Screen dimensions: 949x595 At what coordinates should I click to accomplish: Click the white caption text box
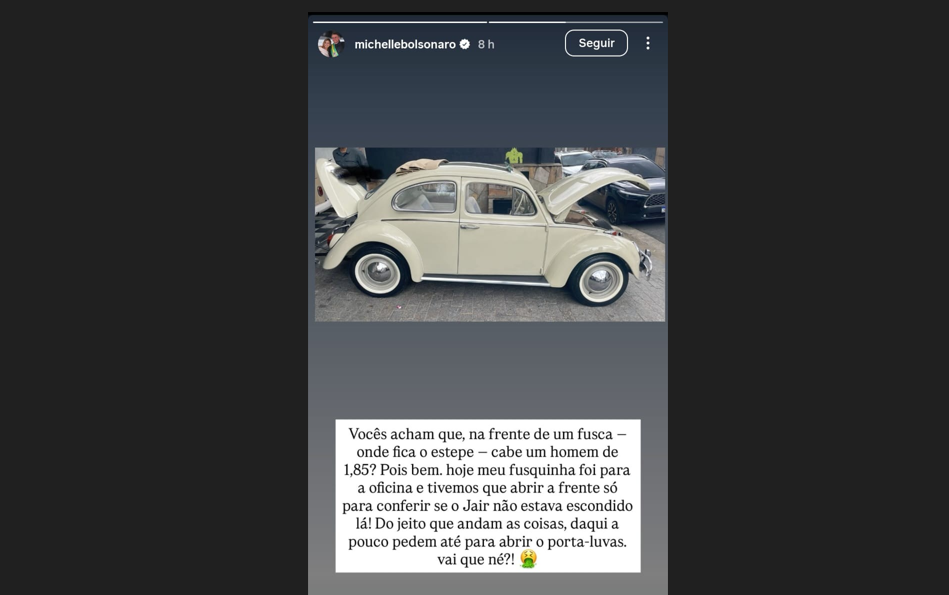click(488, 496)
